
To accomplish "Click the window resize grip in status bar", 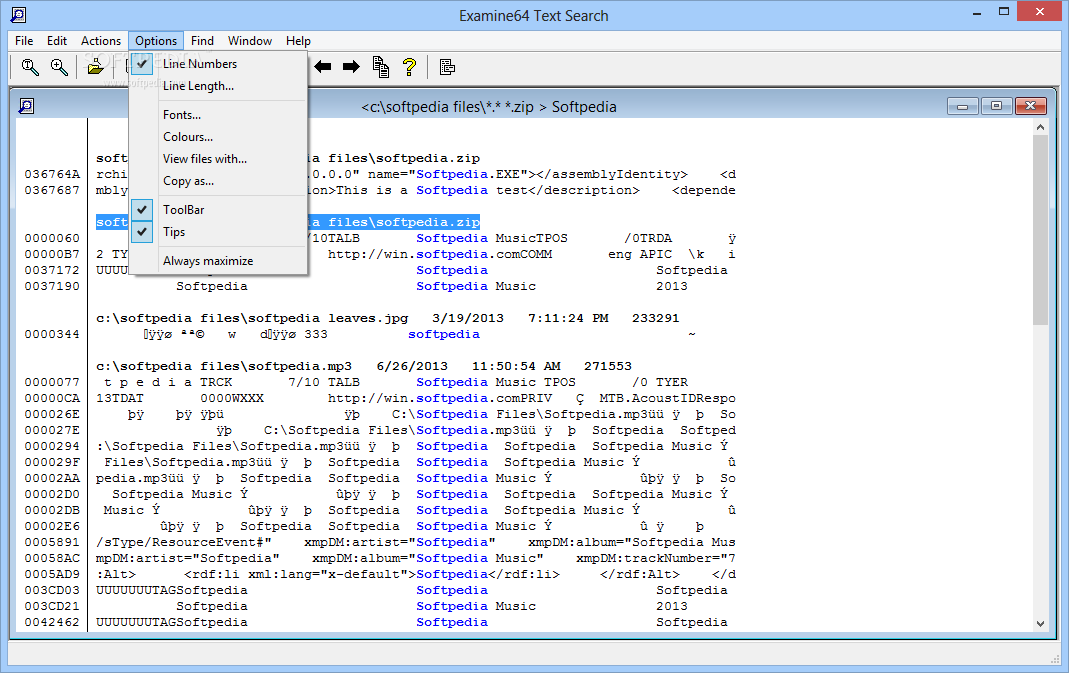I will (1055, 659).
